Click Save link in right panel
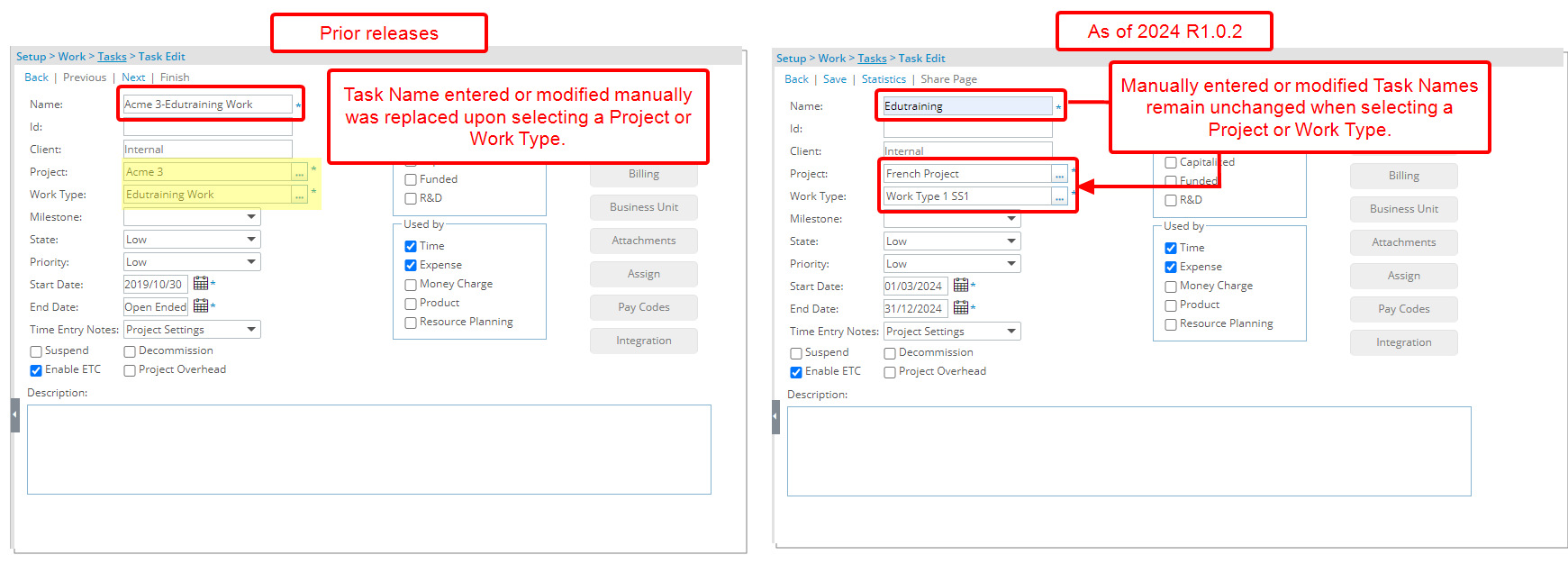Image resolution: width=1568 pixels, height=564 pixels. (835, 79)
